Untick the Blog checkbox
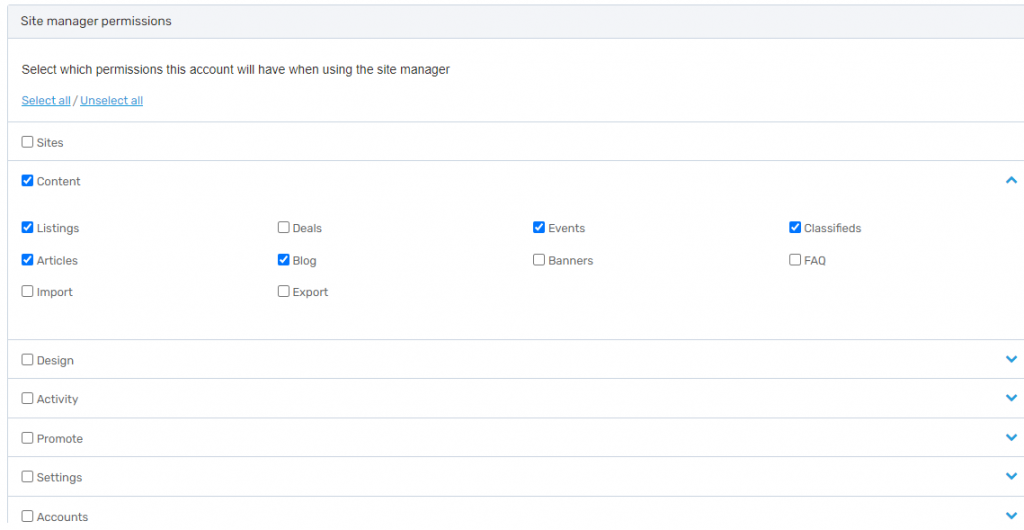The width and height of the screenshot is (1024, 530). pyautogui.click(x=284, y=260)
